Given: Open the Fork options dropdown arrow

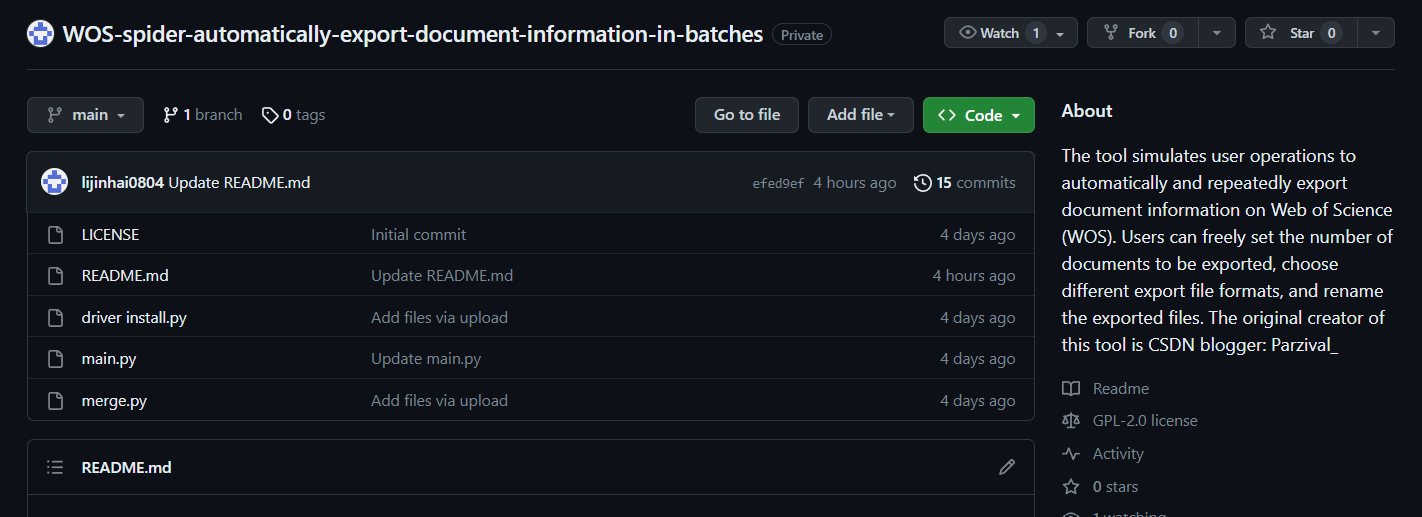Looking at the screenshot, I should 1216,33.
